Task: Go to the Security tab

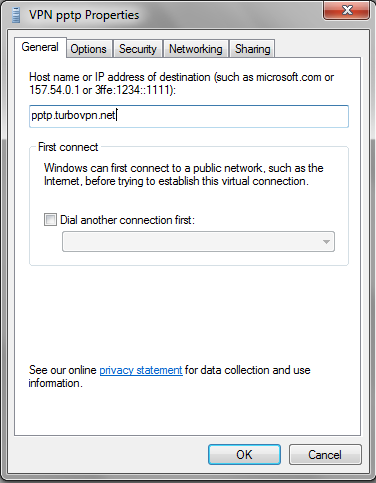Action: (x=138, y=49)
